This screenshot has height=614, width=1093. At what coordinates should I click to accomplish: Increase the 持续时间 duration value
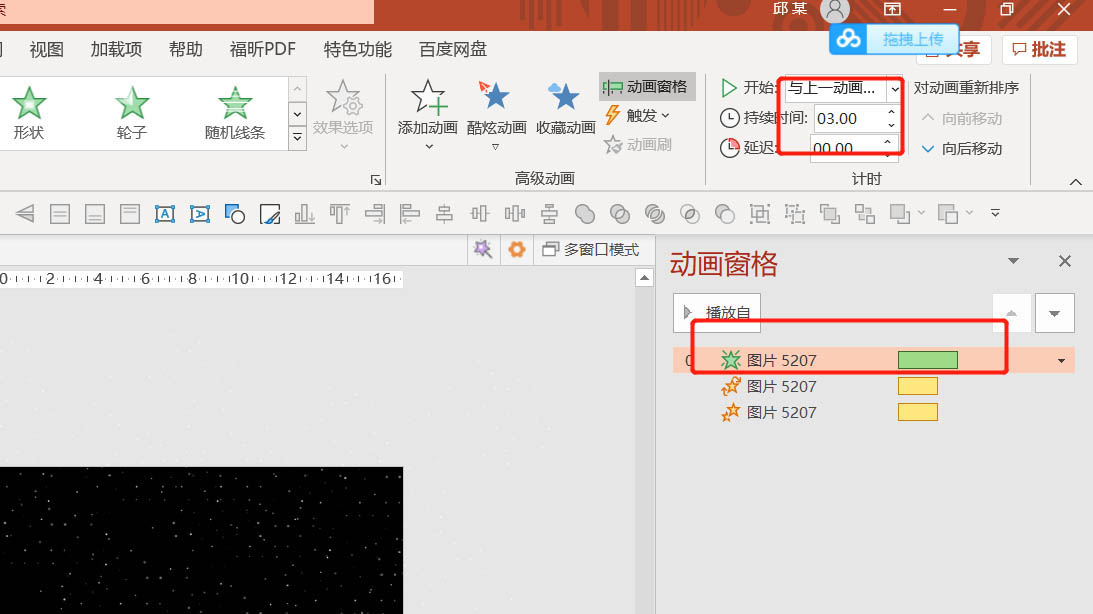coord(892,112)
